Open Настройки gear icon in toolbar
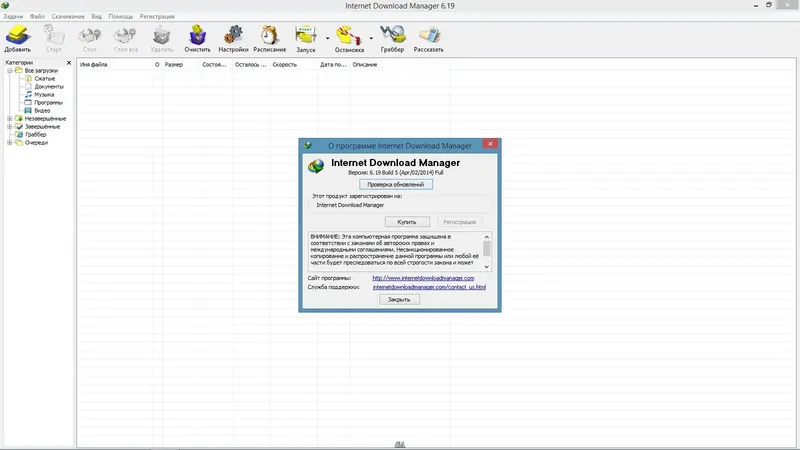Screen dimensions: 800x450 (x=233, y=38)
